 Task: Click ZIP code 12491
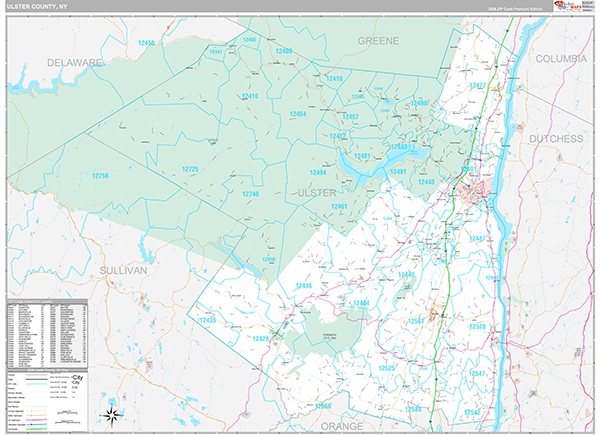tap(398, 171)
